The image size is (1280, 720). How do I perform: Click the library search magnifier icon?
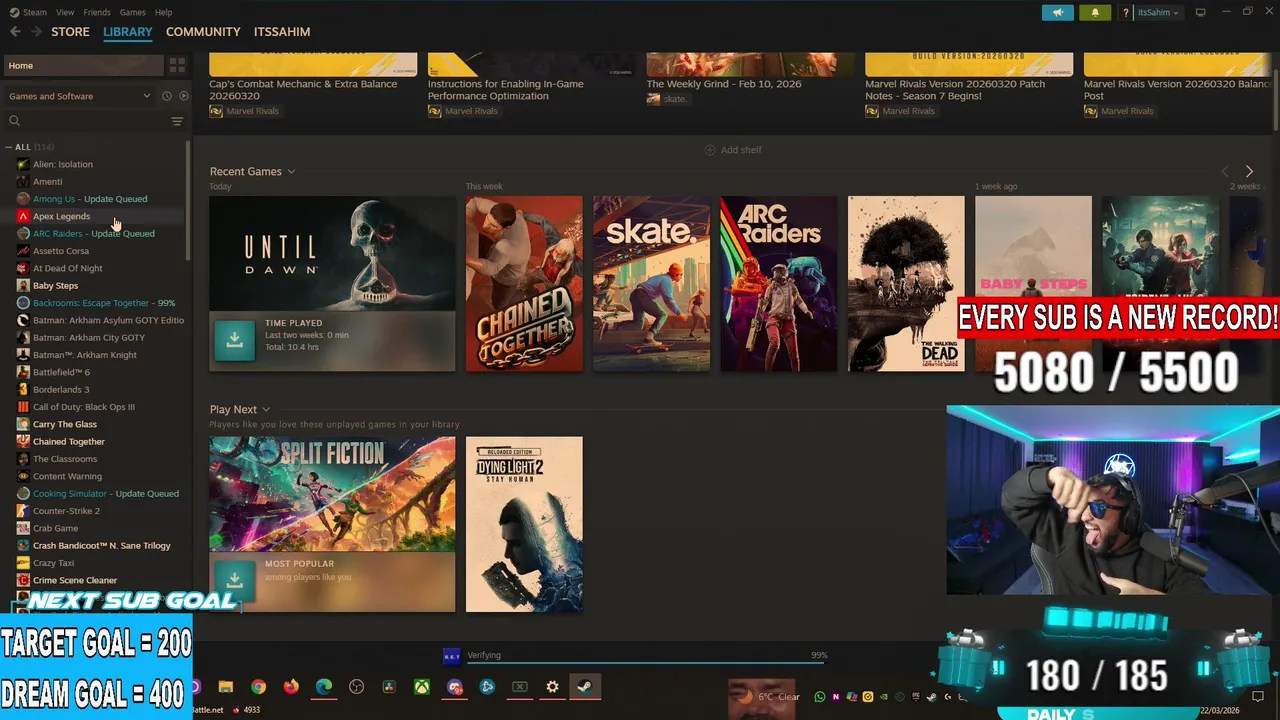(x=14, y=121)
